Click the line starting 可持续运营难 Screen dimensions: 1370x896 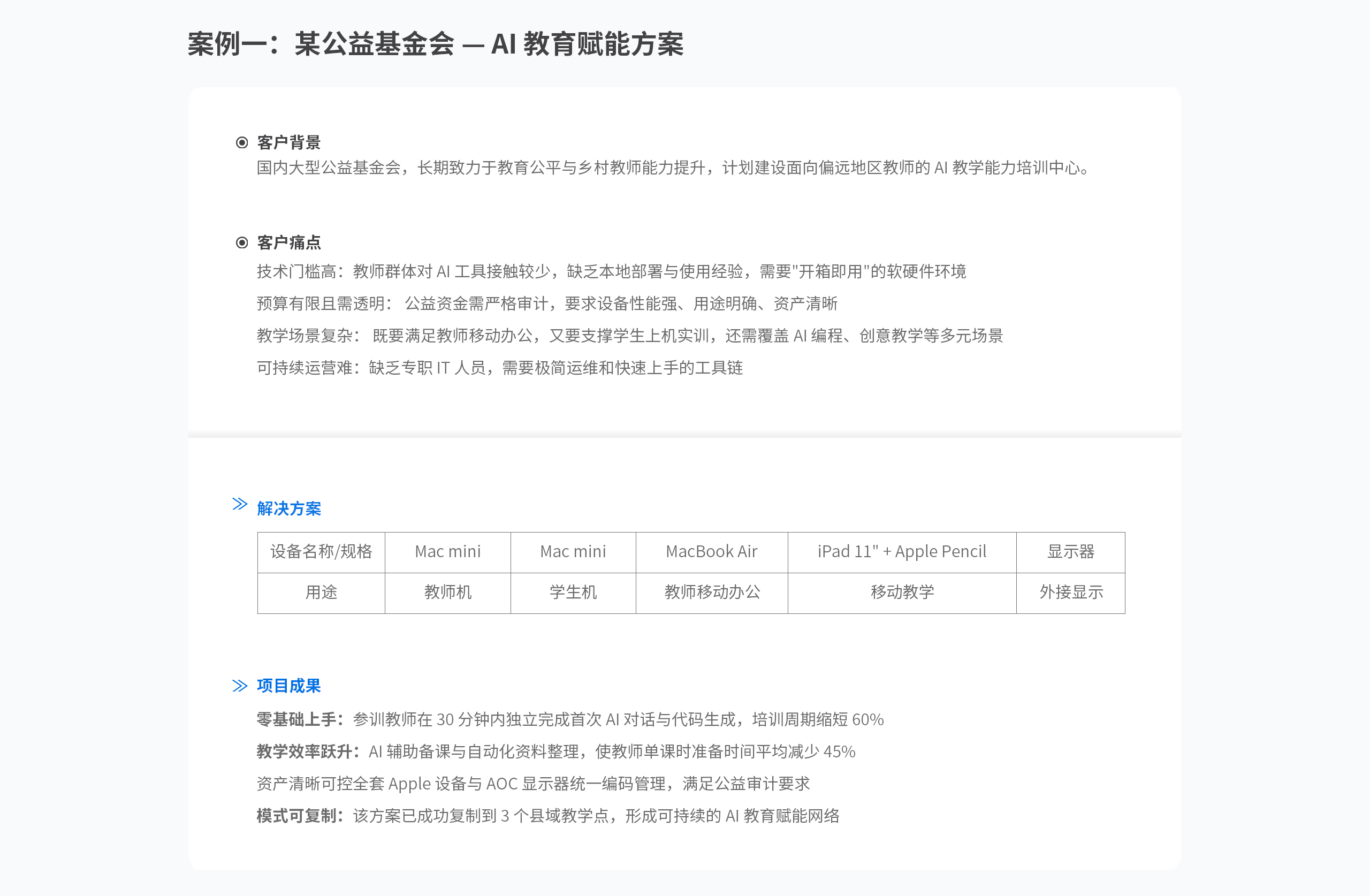(x=500, y=368)
